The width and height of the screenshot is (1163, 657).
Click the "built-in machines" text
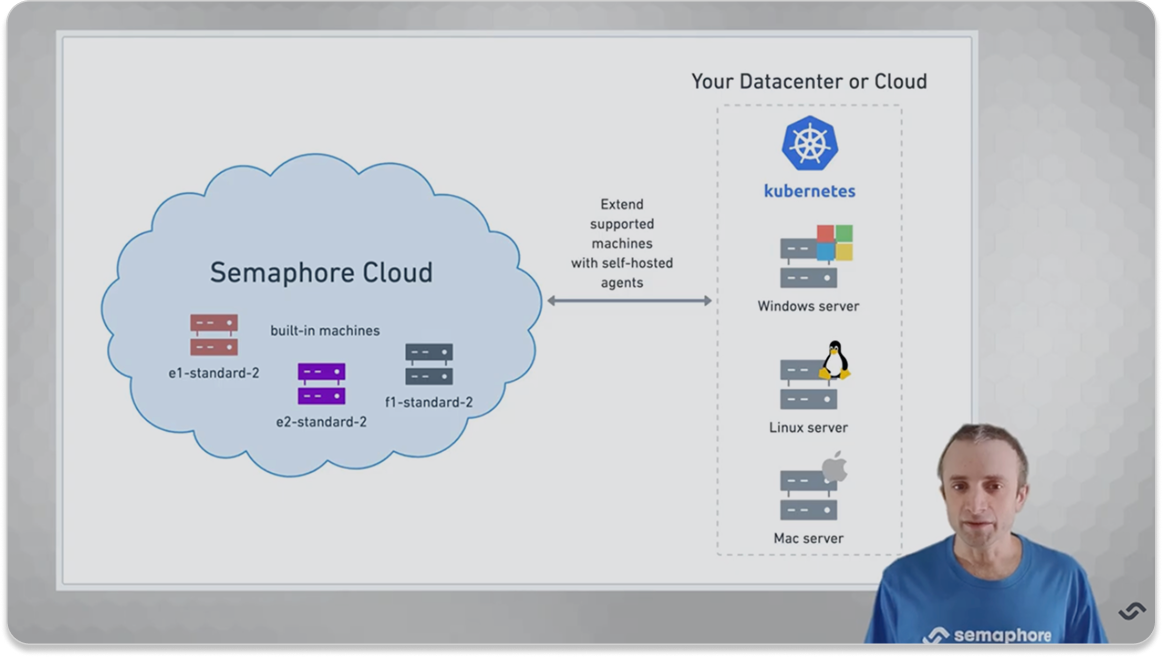pyautogui.click(x=325, y=330)
